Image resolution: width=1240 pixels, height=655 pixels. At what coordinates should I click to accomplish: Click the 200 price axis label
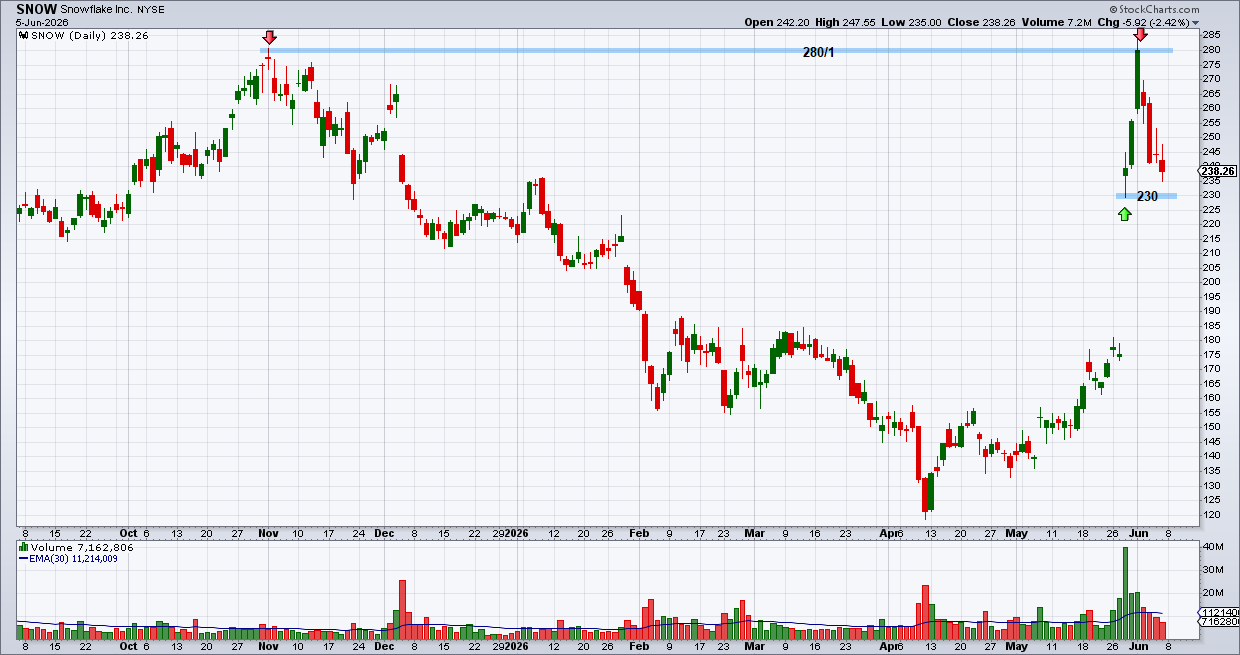coord(1211,282)
